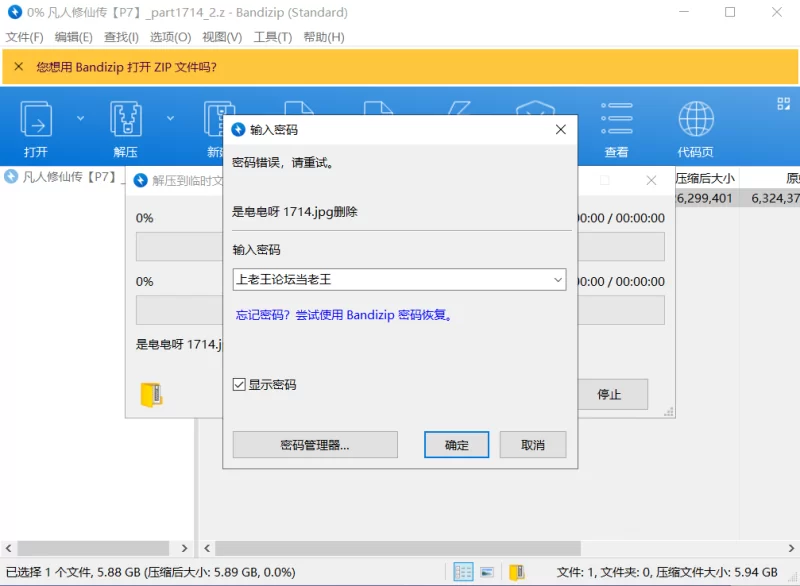800x586 pixels.
Task: Click into the password input field
Action: pos(390,280)
